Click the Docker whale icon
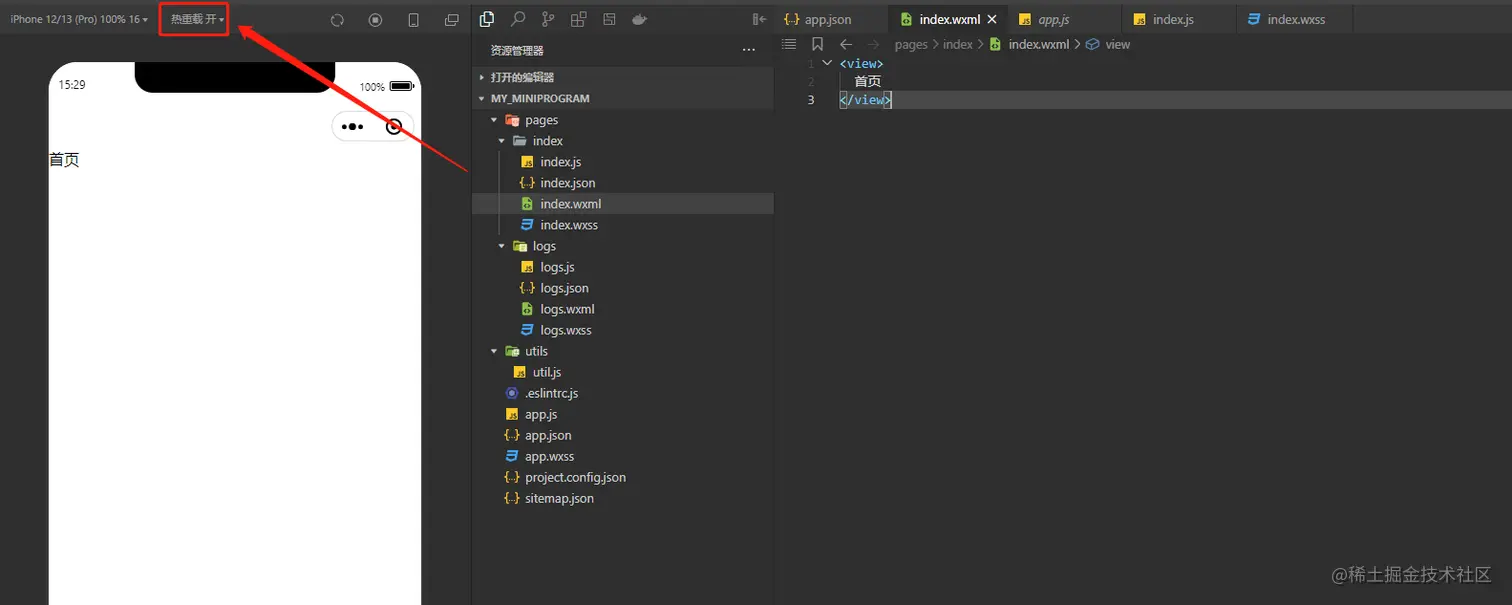The image size is (1512, 605). click(639, 19)
